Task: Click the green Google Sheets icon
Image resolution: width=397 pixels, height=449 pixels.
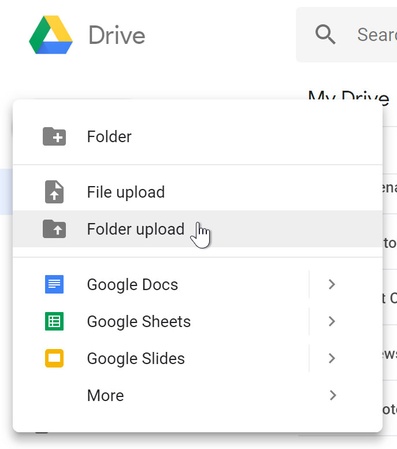Action: [x=54, y=321]
